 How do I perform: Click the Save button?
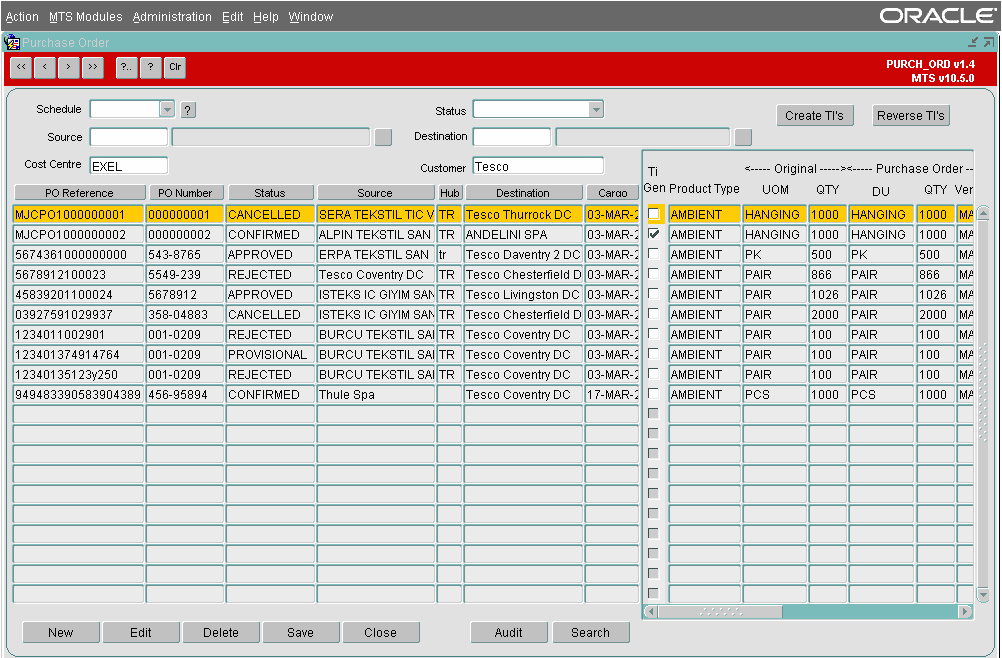pos(300,632)
